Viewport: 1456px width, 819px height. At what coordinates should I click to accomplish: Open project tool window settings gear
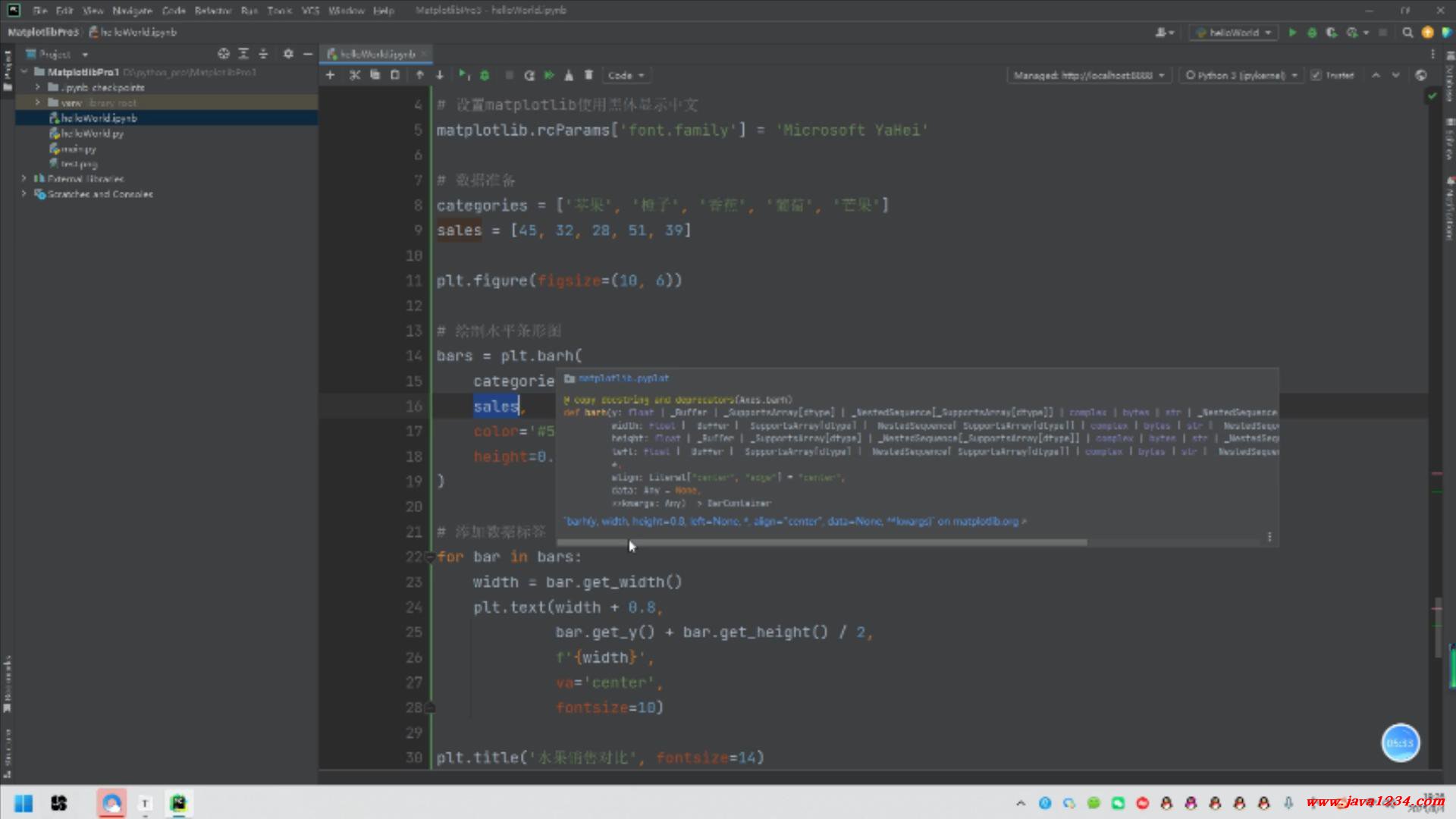[x=288, y=54]
